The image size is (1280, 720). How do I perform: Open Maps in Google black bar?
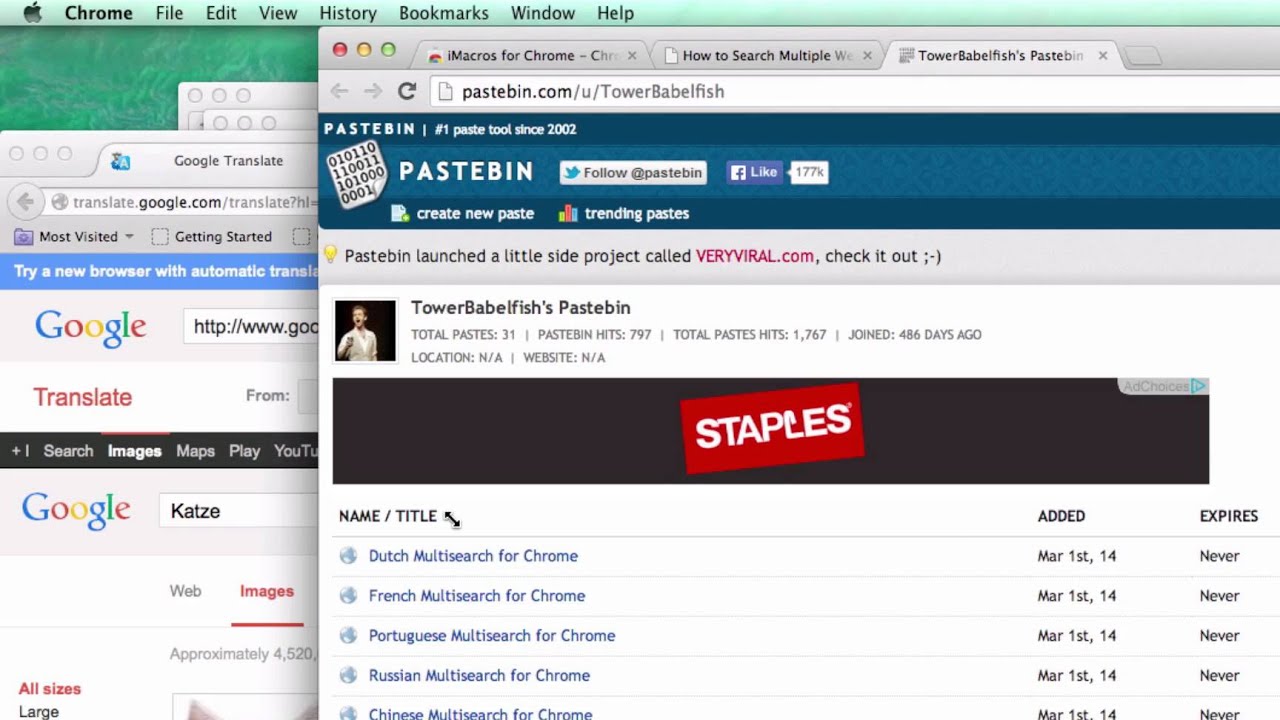pyautogui.click(x=195, y=451)
